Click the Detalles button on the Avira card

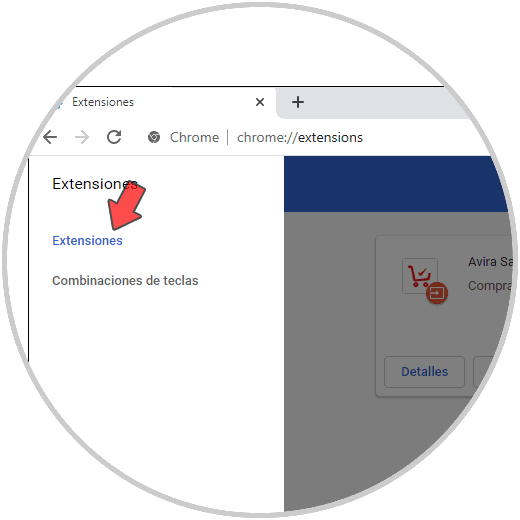(x=424, y=372)
